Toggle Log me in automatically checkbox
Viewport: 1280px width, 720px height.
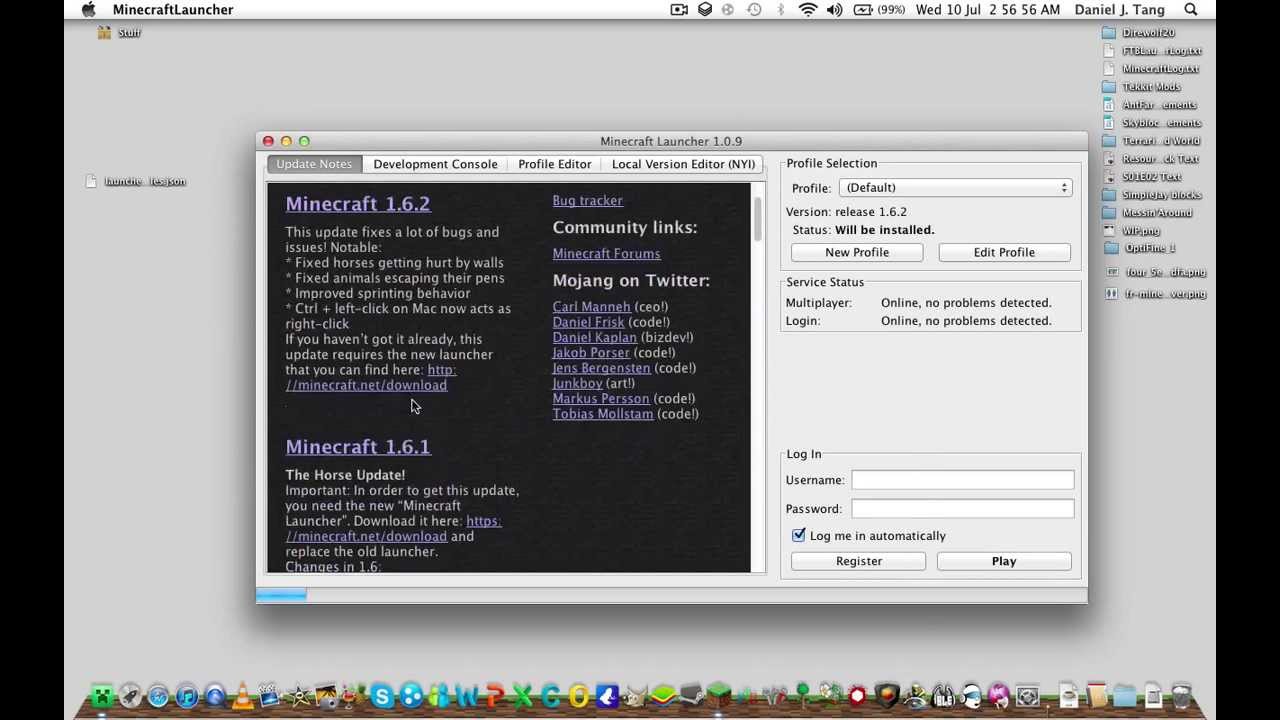pos(798,536)
